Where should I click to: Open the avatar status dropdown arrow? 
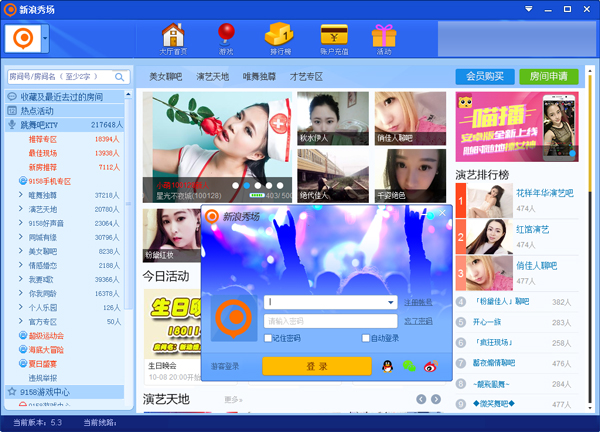(46, 38)
